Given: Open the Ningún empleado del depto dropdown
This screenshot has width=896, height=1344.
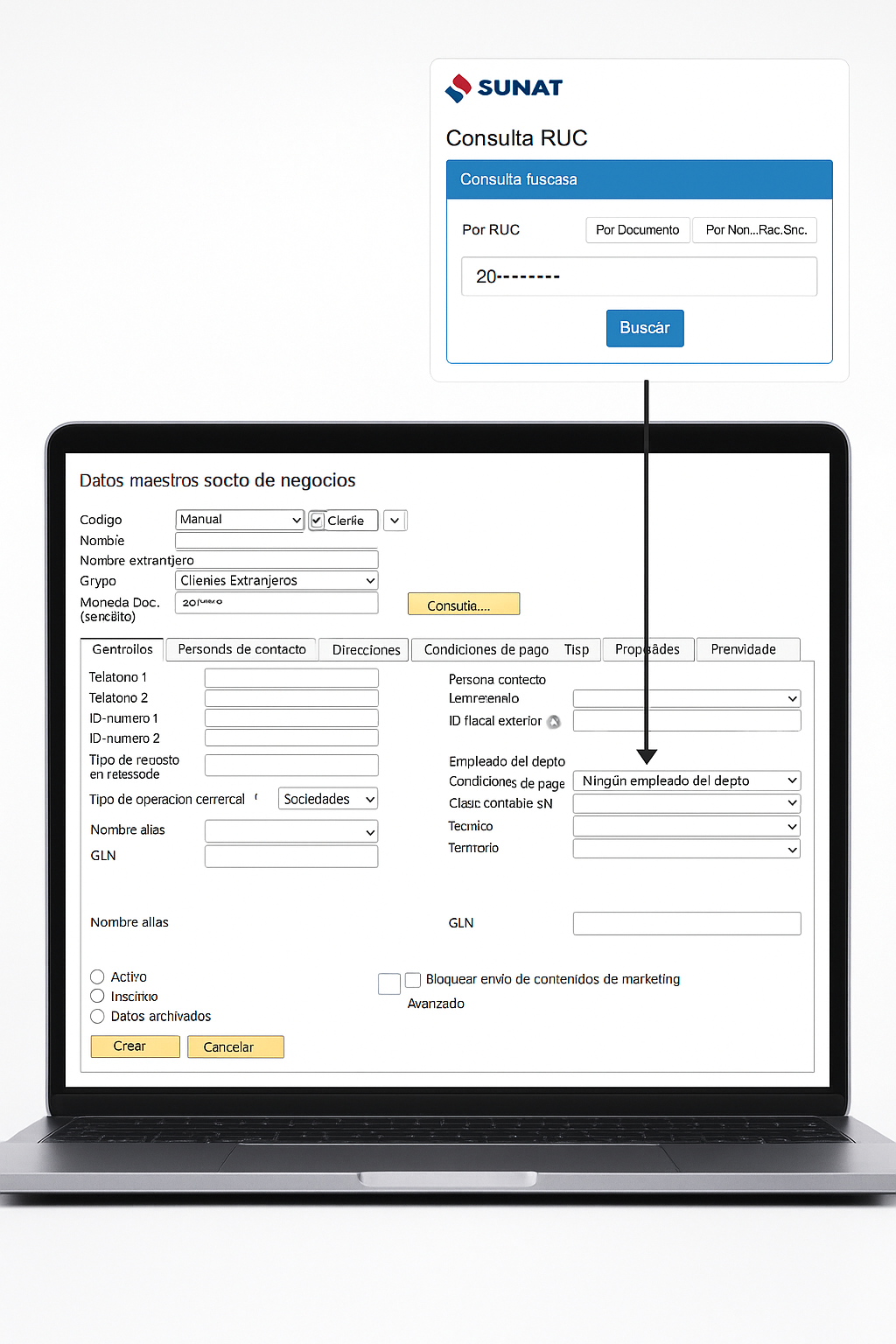Looking at the screenshot, I should pos(687,780).
